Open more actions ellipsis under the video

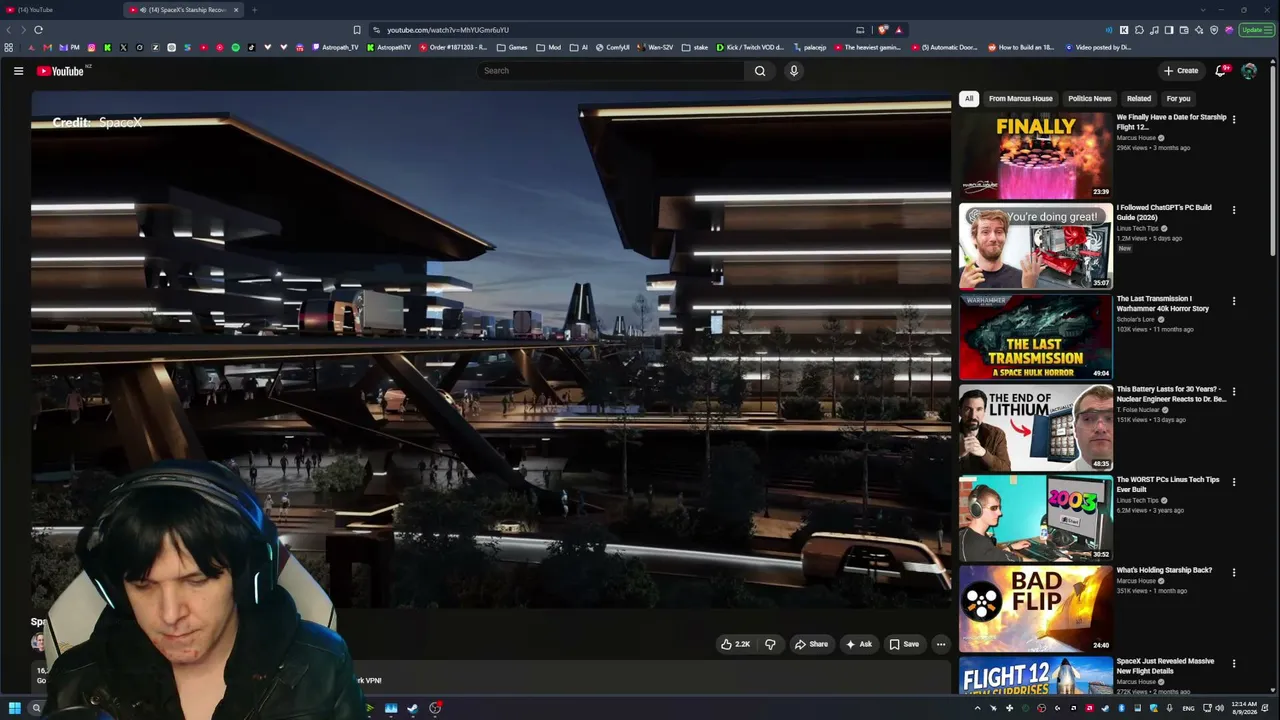941,644
